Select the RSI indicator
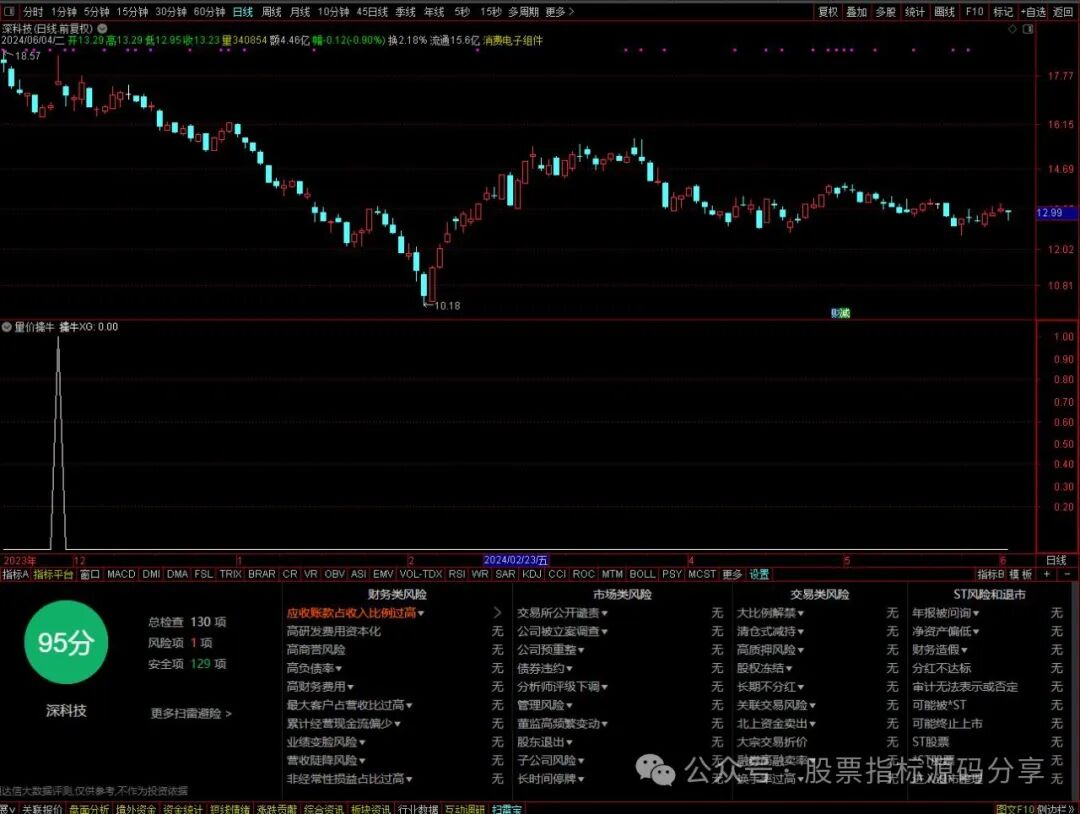Viewport: 1080px width, 814px height. [x=457, y=574]
